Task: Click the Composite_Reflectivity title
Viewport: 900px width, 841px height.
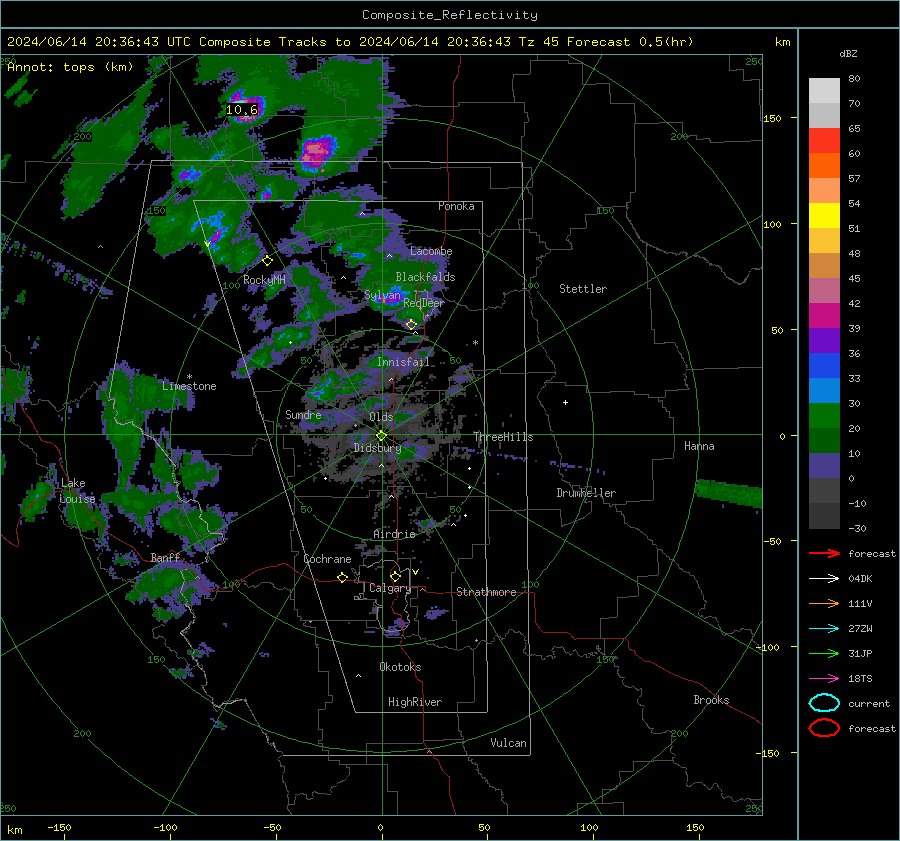Action: point(450,15)
